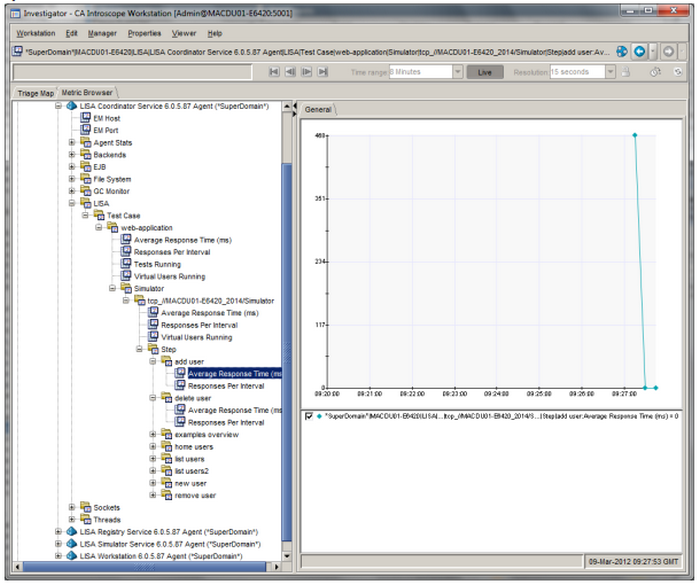Viewport: 700px width, 585px height.
Task: Open the Time range dropdown
Action: [458, 72]
